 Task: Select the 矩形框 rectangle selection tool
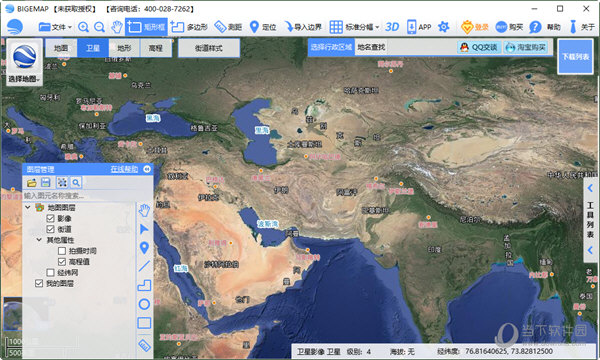click(146, 27)
